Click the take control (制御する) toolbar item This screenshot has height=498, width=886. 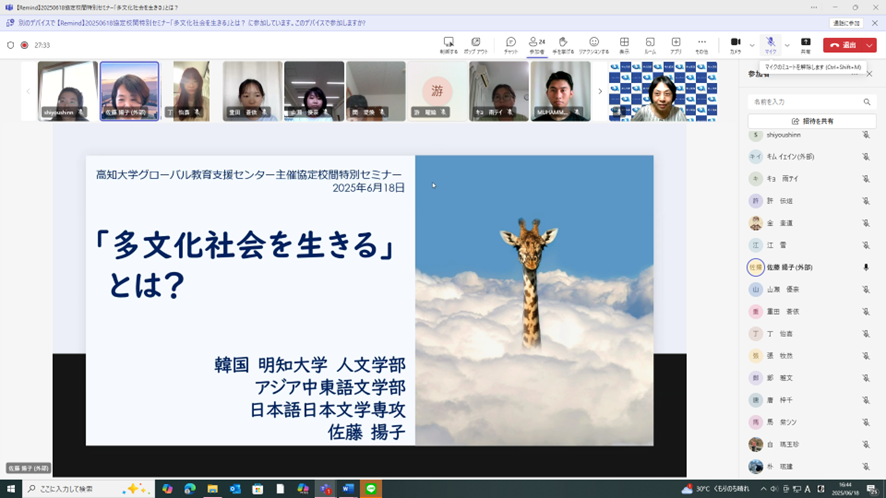tap(448, 44)
